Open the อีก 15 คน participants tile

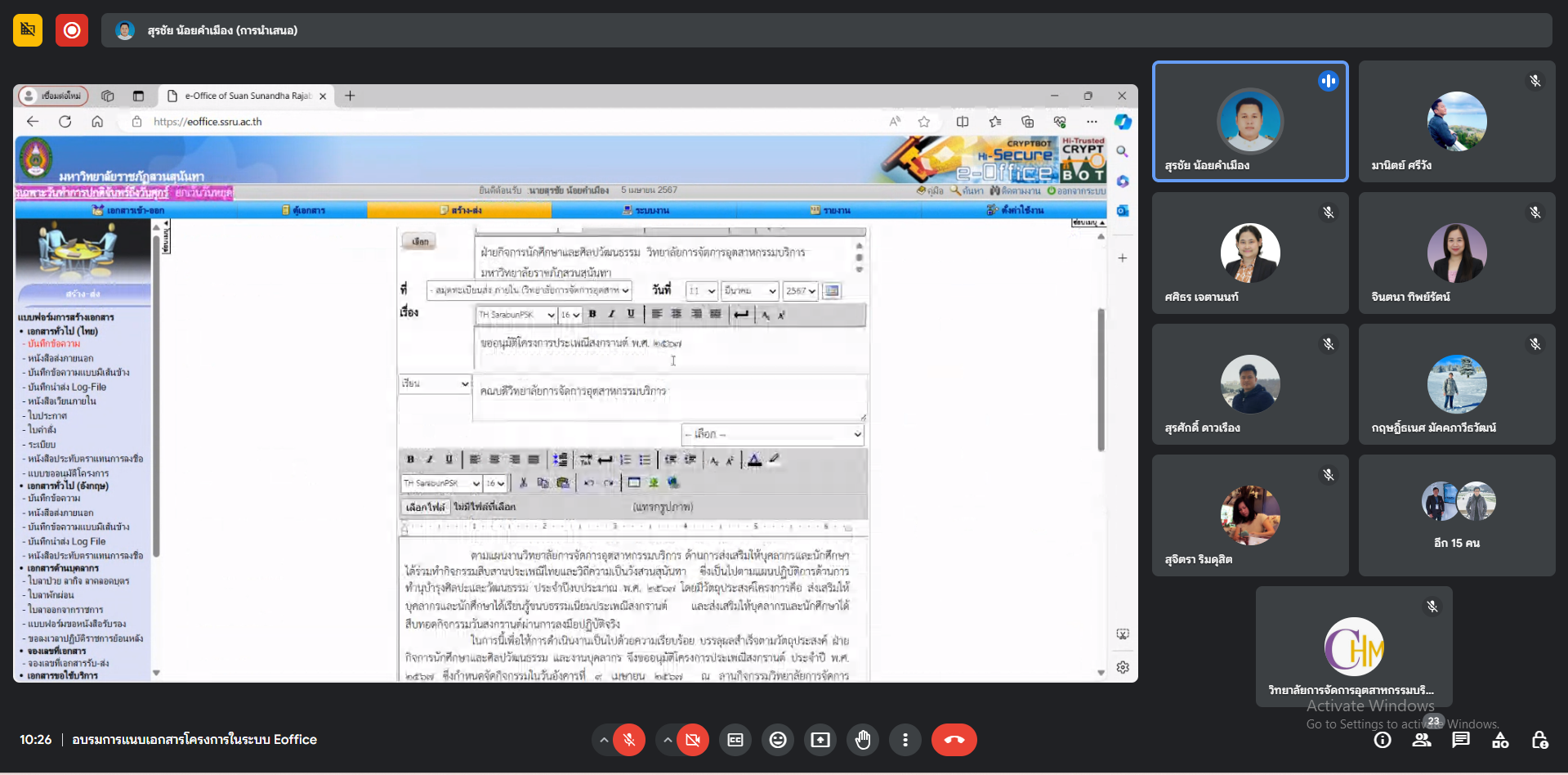pyautogui.click(x=1457, y=515)
